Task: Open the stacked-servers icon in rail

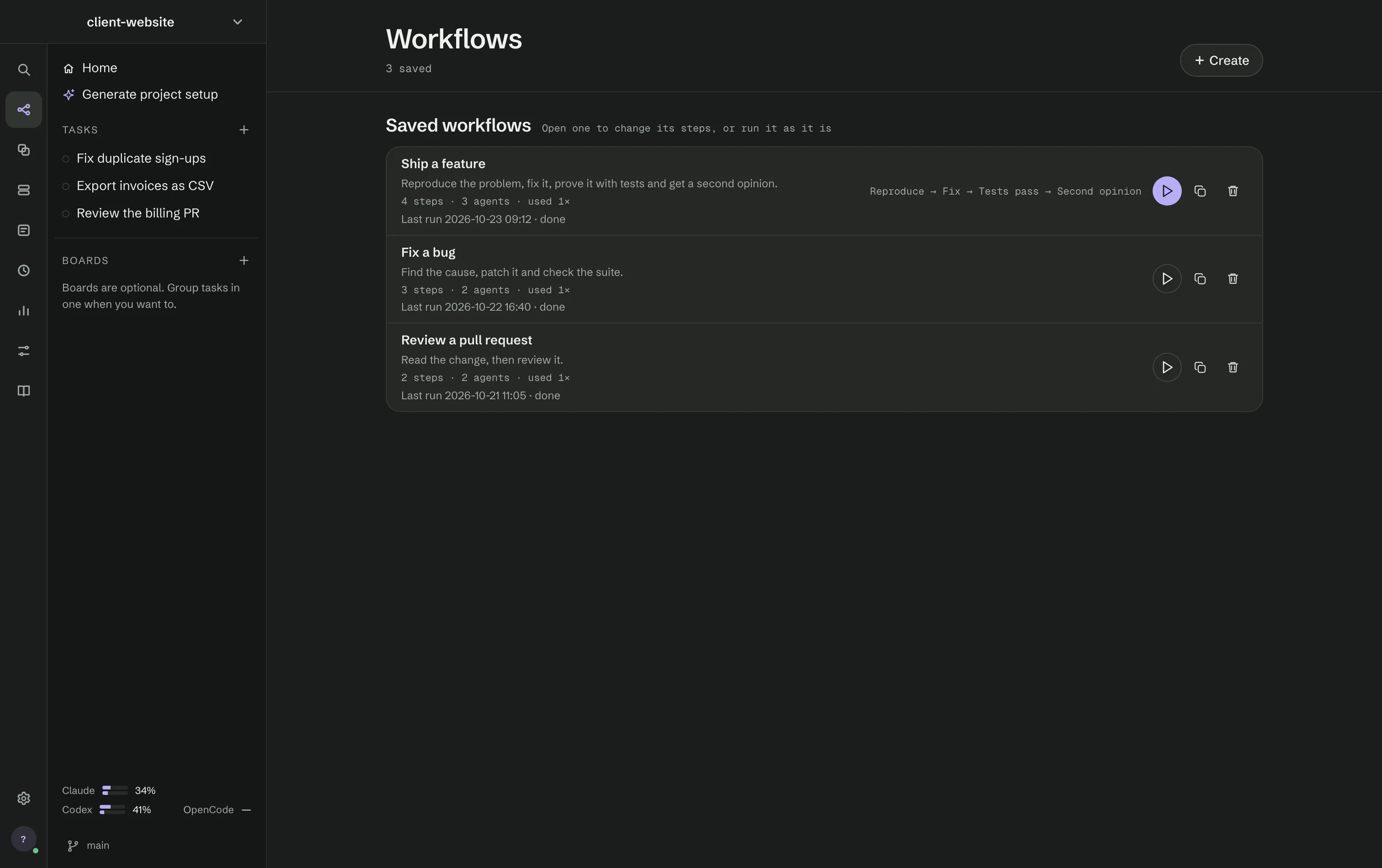Action: tap(23, 190)
